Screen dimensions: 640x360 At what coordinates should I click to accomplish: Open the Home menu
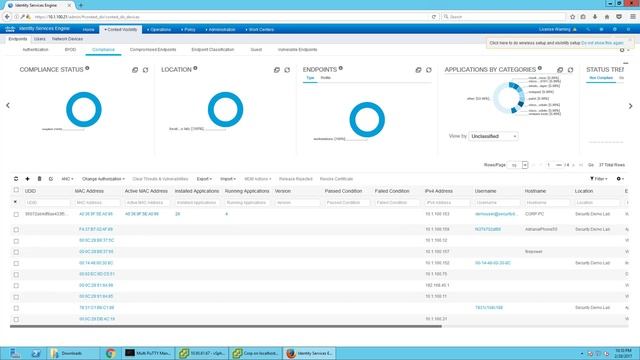pyautogui.click(x=88, y=29)
